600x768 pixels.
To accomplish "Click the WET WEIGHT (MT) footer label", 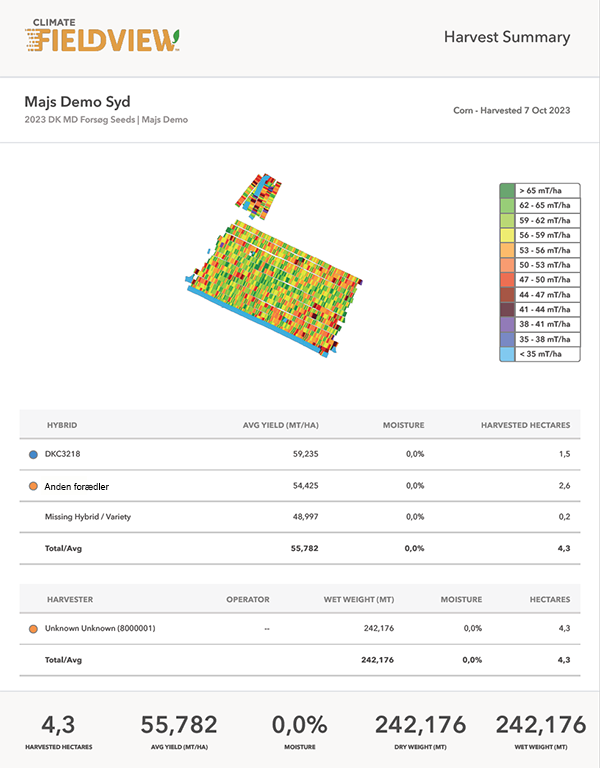I will pyautogui.click(x=541, y=747).
